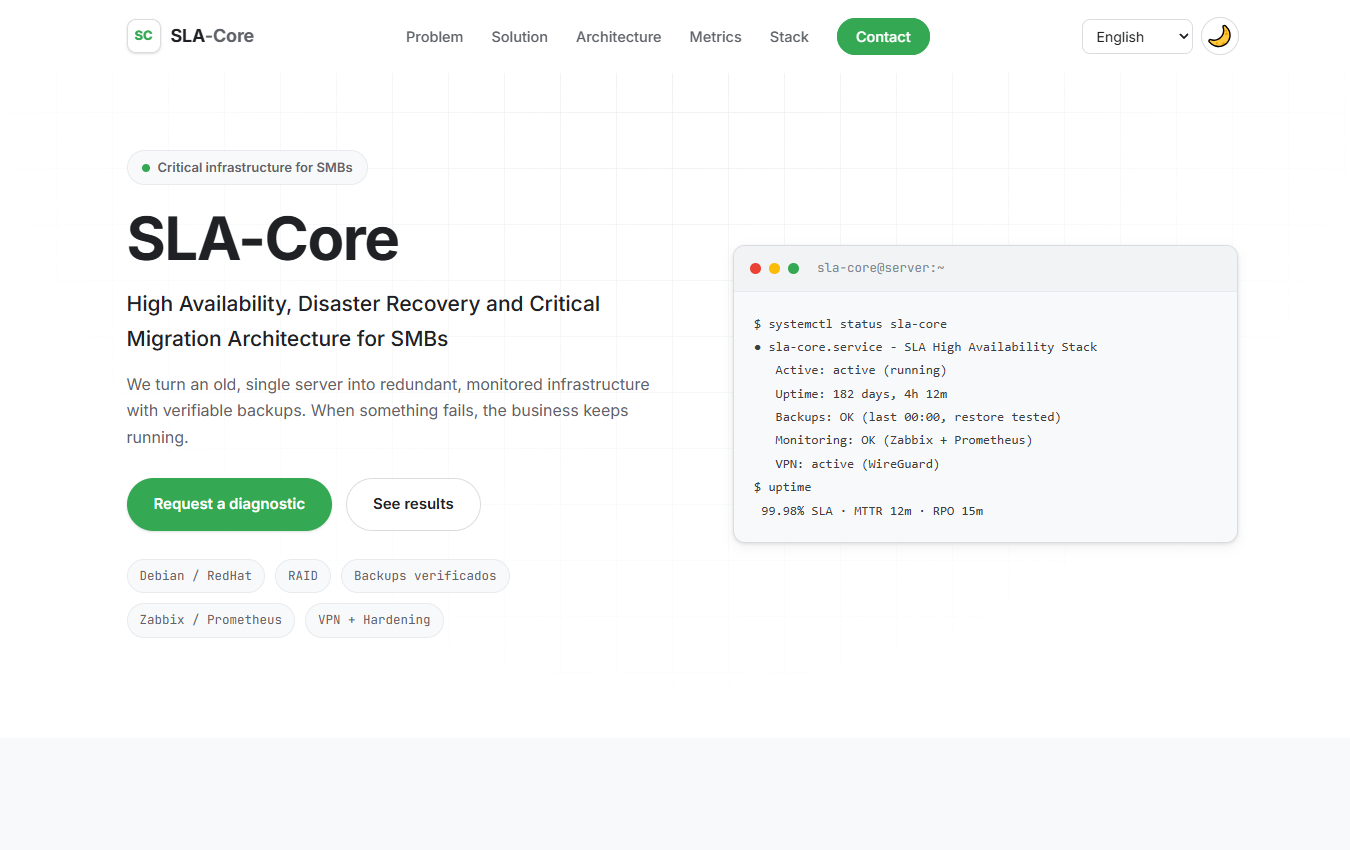This screenshot has height=850, width=1350.
Task: Click the High Availability, Disaster Recovery subtitle
Action: (x=364, y=321)
